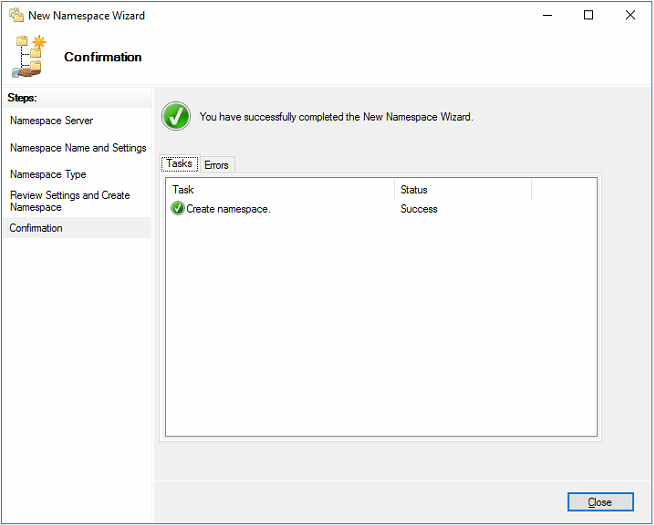Open Review Settings and Create Namespace step
The image size is (654, 525).
70,201
